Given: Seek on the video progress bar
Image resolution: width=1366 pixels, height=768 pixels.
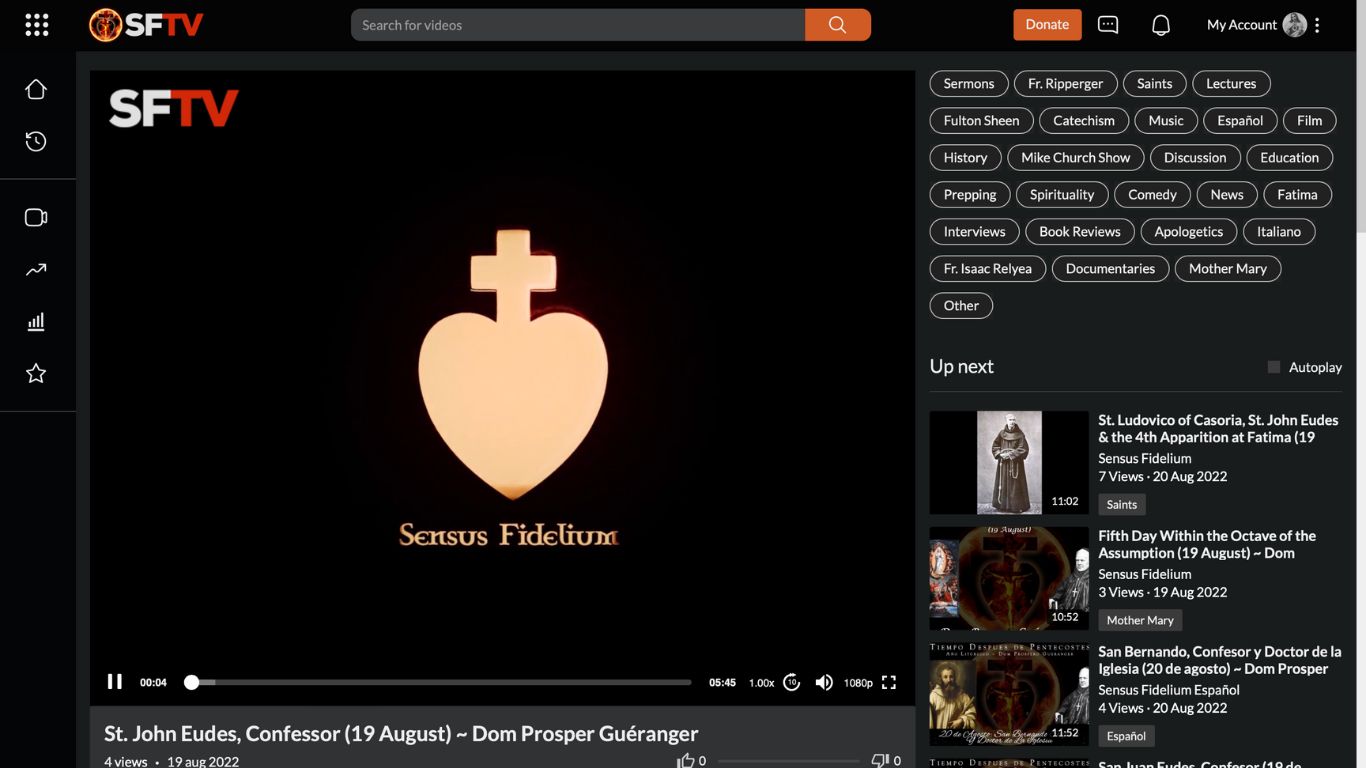Looking at the screenshot, I should point(440,682).
